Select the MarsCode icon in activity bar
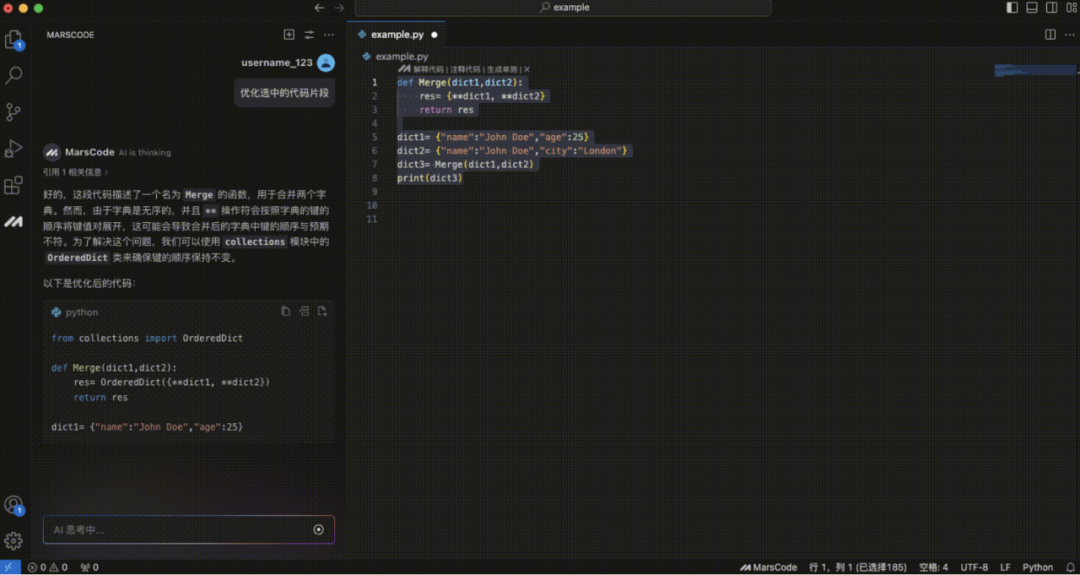 tap(13, 222)
